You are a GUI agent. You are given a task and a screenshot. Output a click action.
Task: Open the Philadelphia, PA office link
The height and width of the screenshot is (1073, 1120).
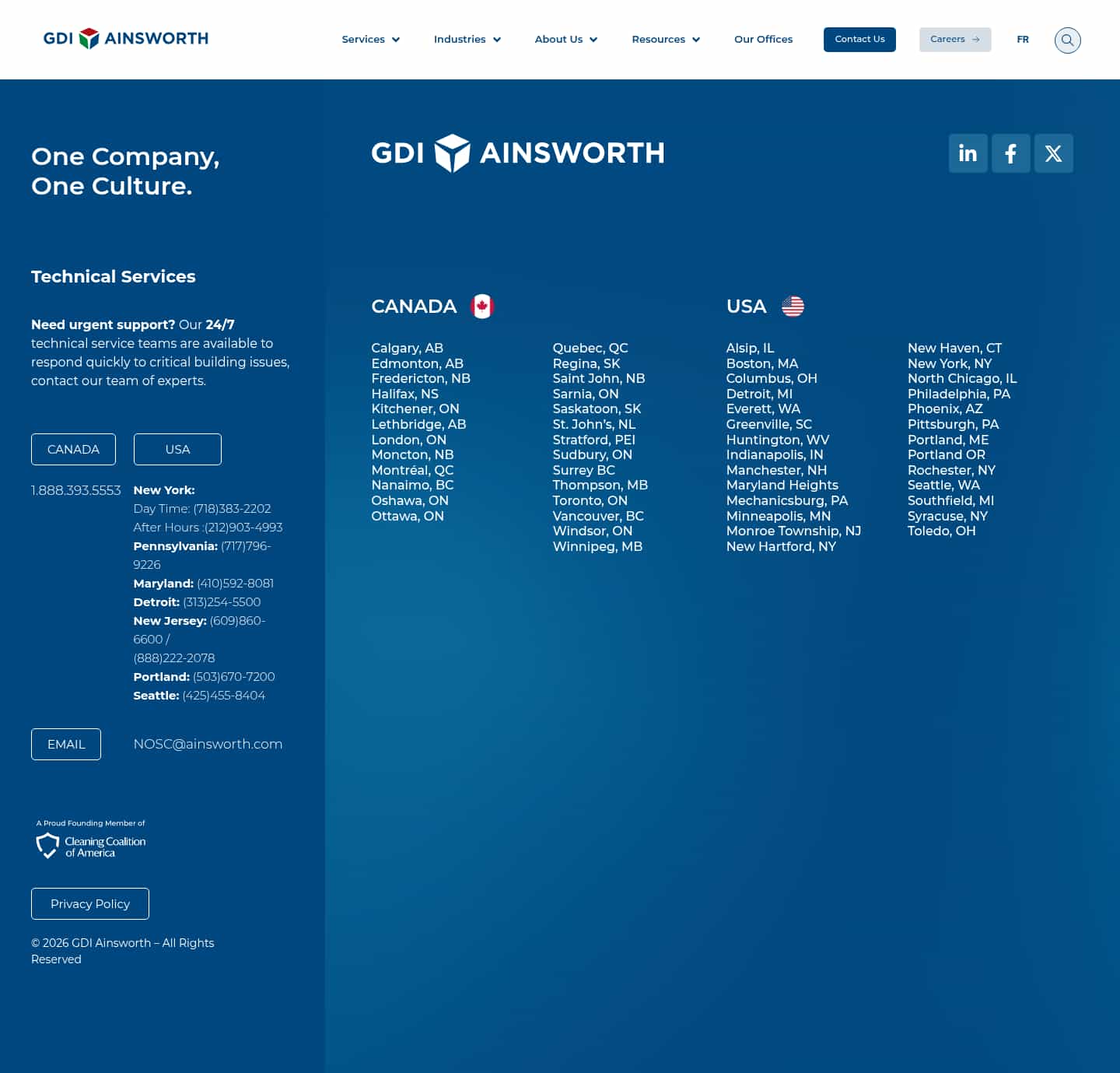pyautogui.click(x=959, y=394)
